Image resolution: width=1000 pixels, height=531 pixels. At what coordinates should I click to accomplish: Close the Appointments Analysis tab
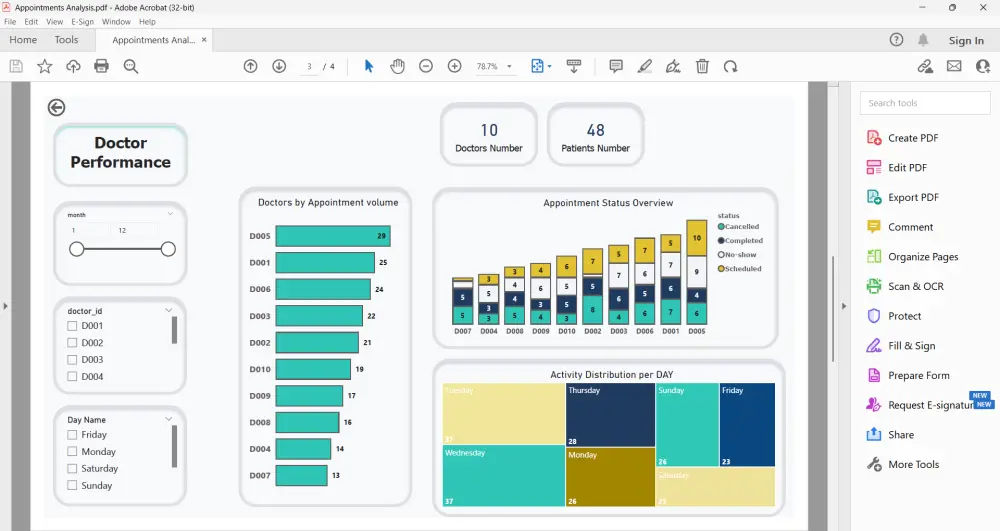coord(204,40)
